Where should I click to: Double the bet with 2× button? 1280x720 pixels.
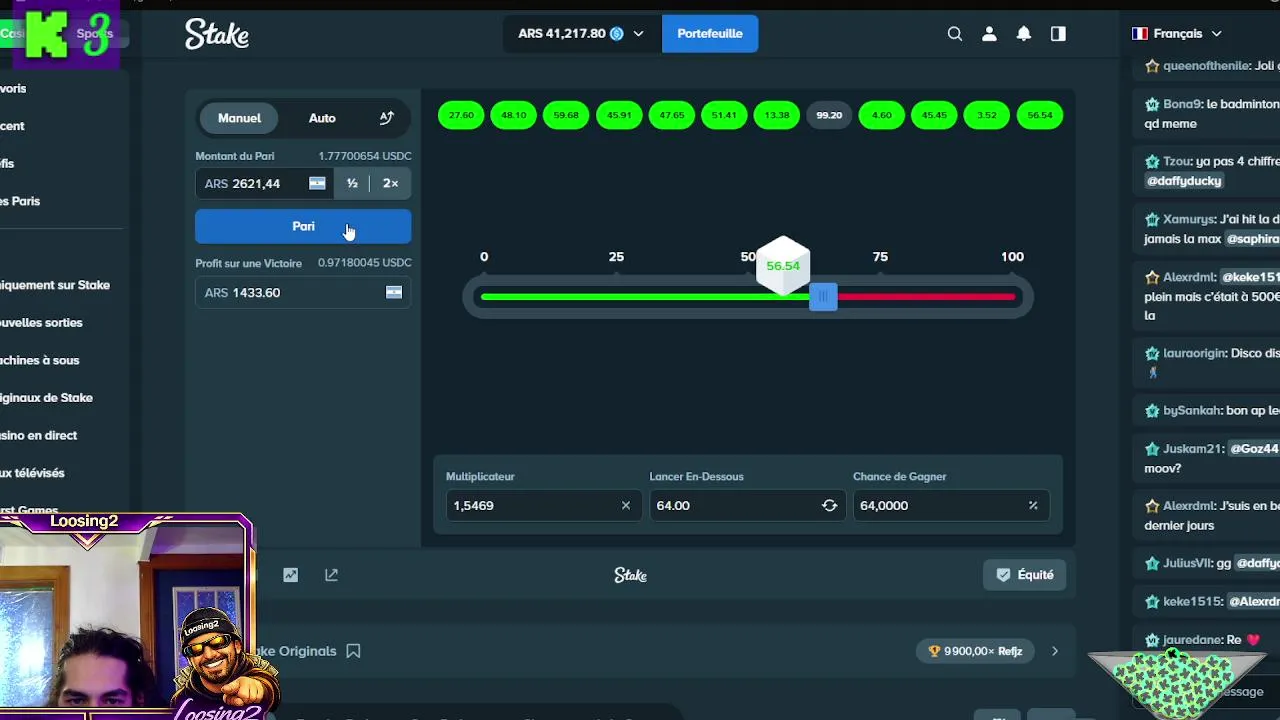tap(390, 184)
